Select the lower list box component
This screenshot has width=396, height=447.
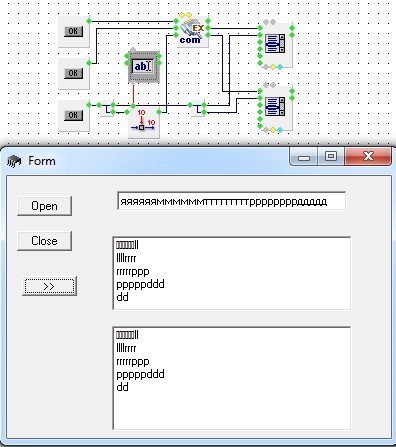tap(276, 108)
